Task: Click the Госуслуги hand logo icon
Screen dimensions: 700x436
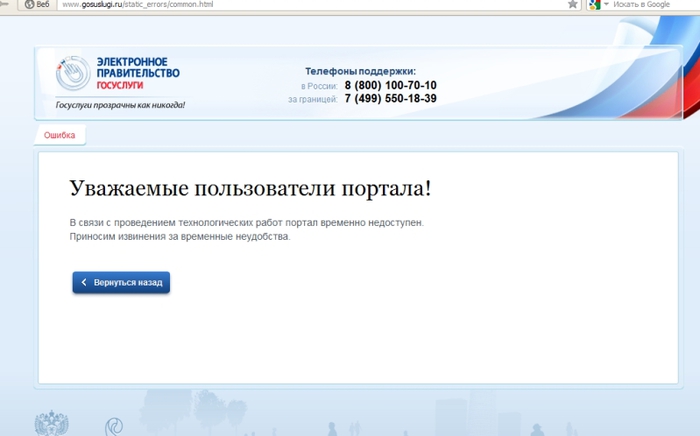Action: pos(73,73)
